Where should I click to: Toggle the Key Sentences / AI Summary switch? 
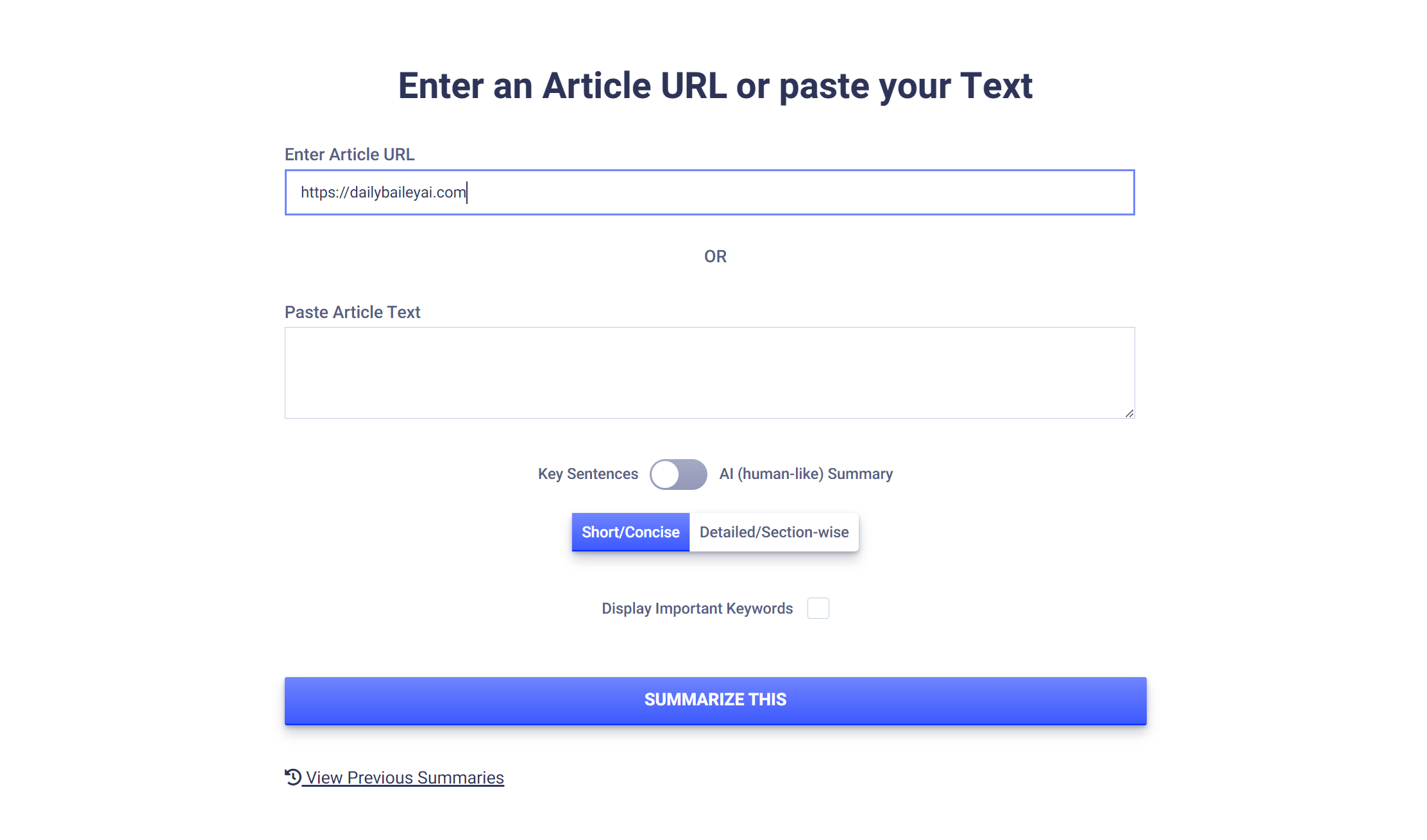click(x=679, y=474)
